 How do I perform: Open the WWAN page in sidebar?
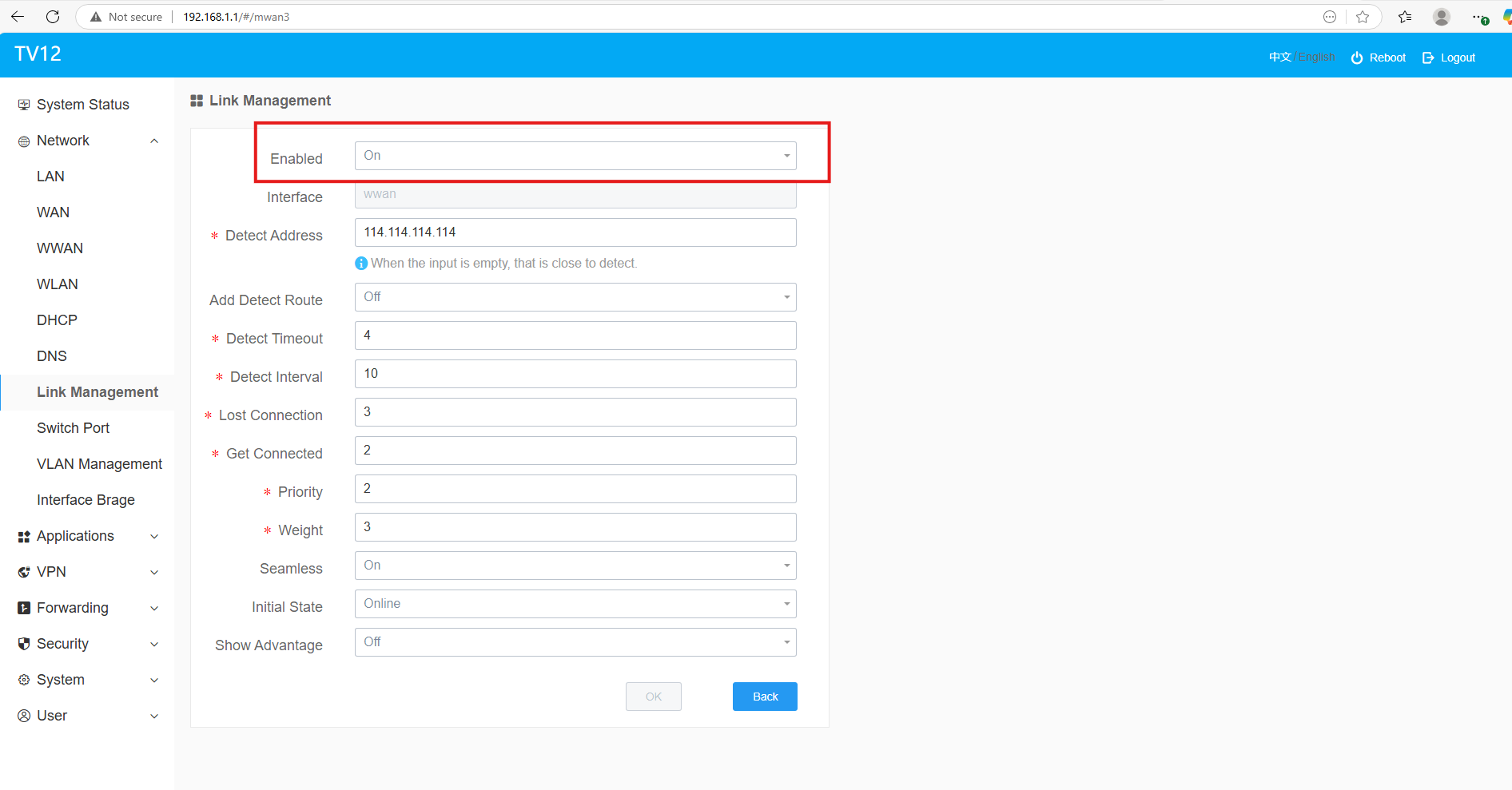click(x=60, y=248)
